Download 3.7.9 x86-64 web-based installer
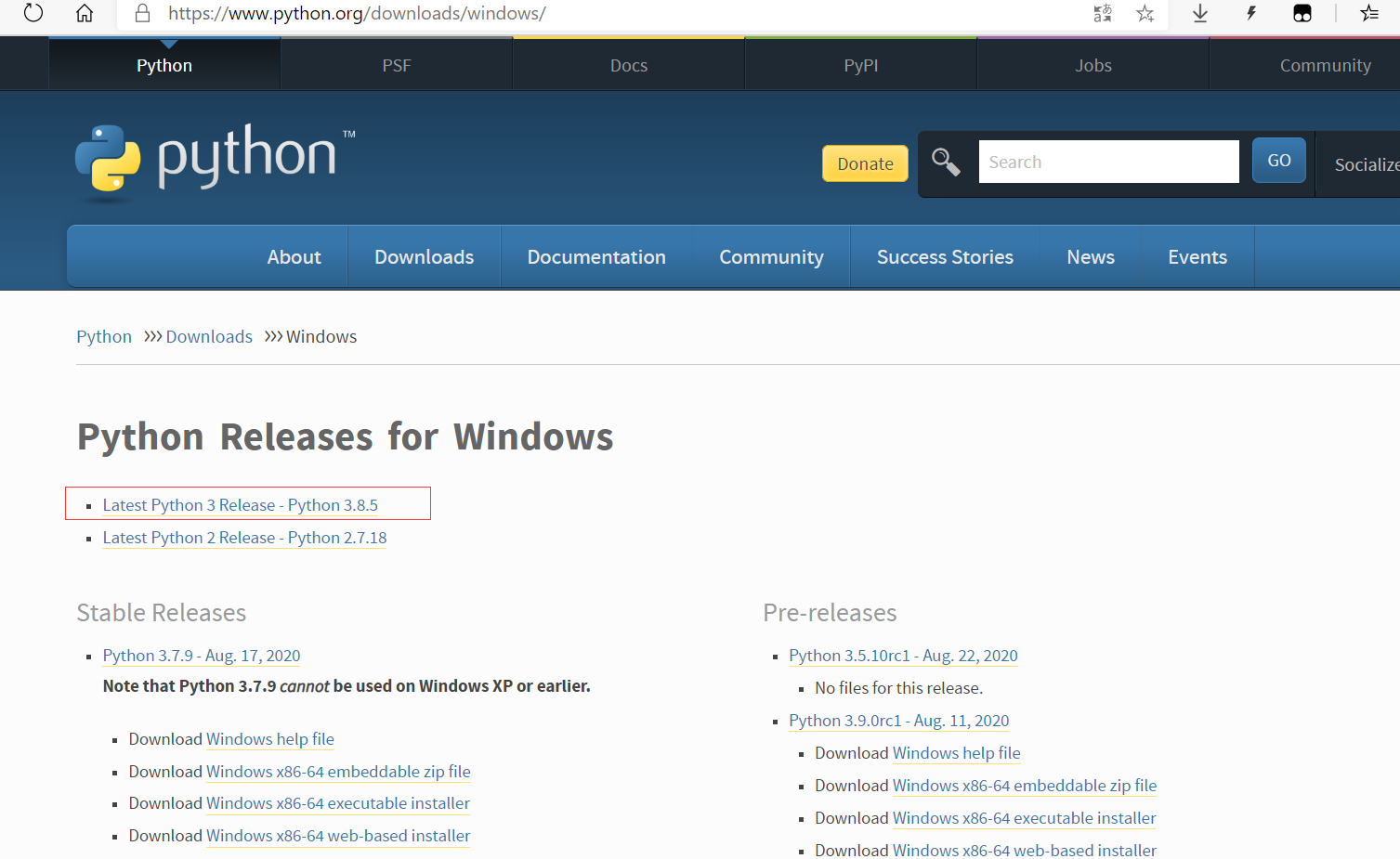 pos(338,836)
